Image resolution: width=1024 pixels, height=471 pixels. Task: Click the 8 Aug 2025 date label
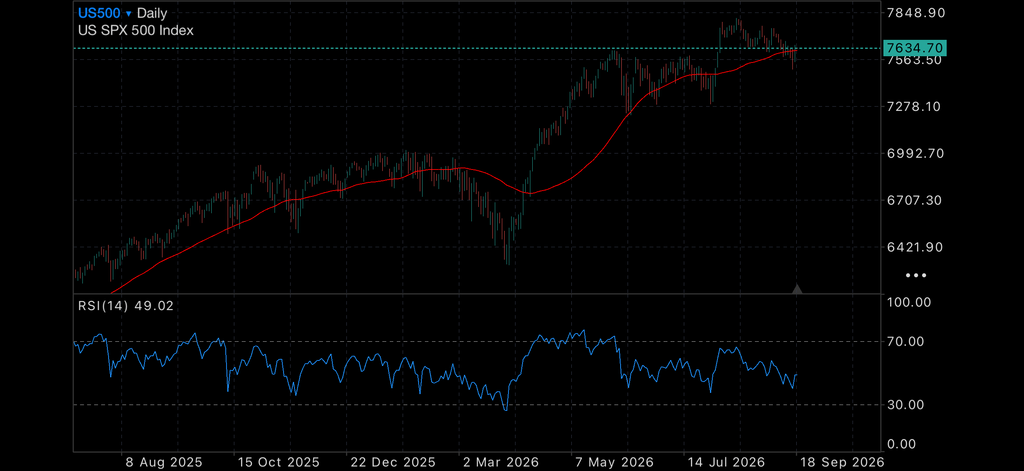[x=165, y=462]
